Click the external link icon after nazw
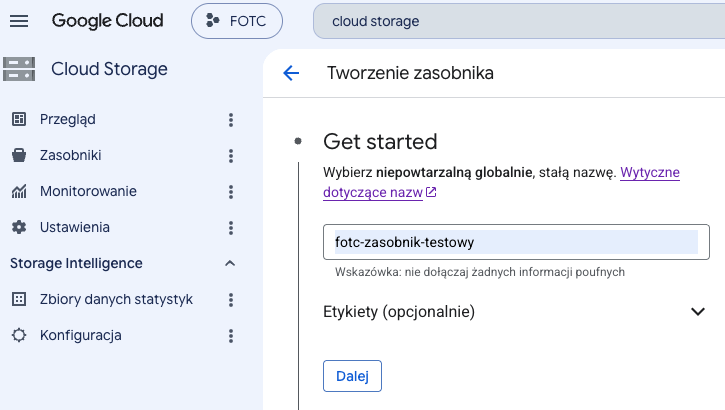This screenshot has width=725, height=410. [x=431, y=192]
